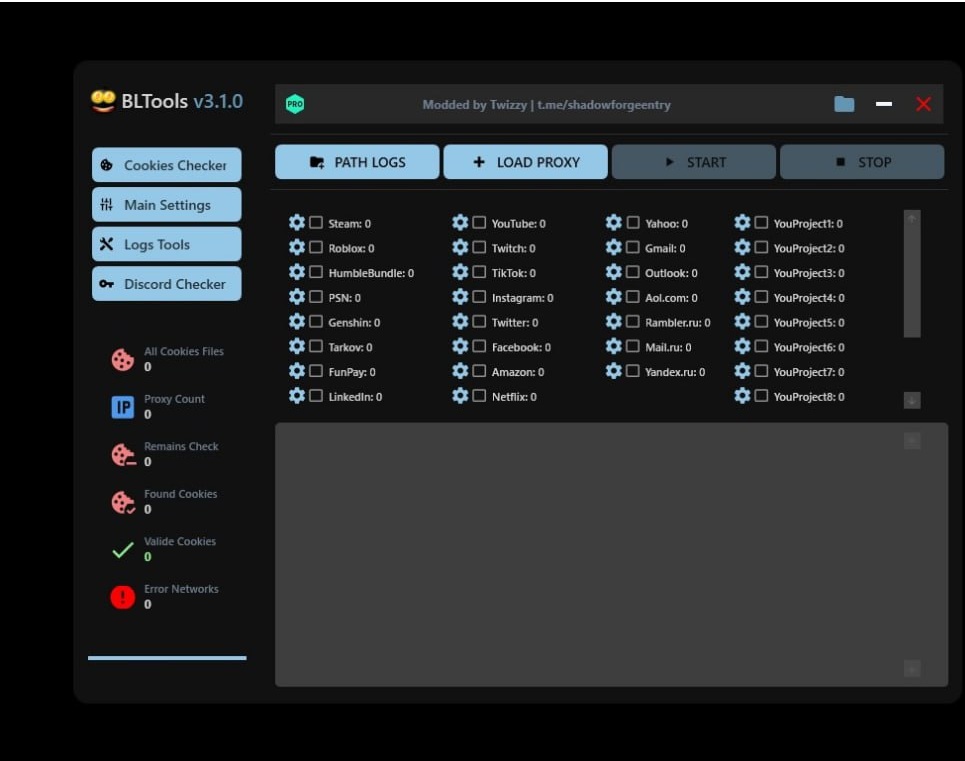Open gear settings for Gmail
Screen dimensions: 965x761
pyautogui.click(x=613, y=247)
